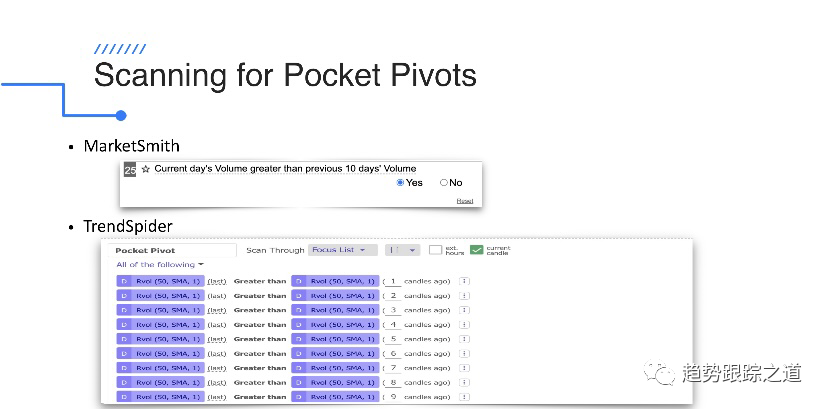The width and height of the screenshot is (828, 409).
Task: Open the Focus List dropdown
Action: tap(337, 250)
